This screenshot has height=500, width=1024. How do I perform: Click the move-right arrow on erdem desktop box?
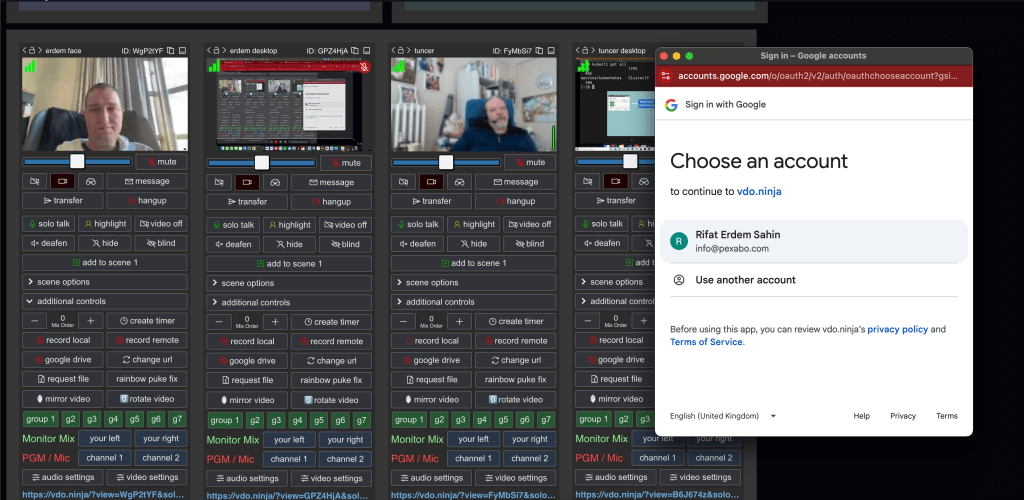[224, 50]
